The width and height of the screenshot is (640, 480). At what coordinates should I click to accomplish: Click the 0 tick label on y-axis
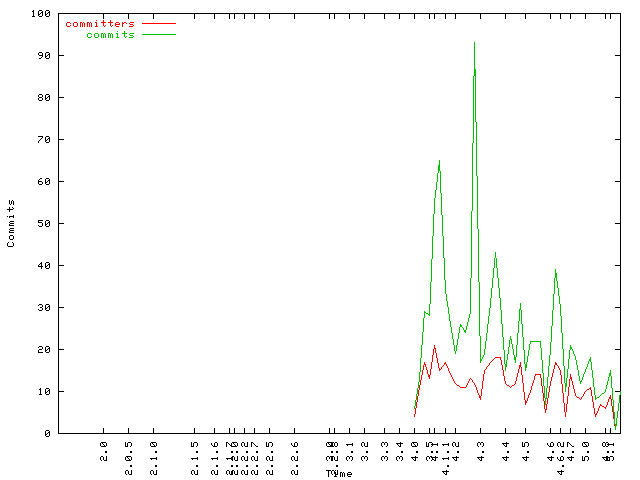[x=47, y=433]
